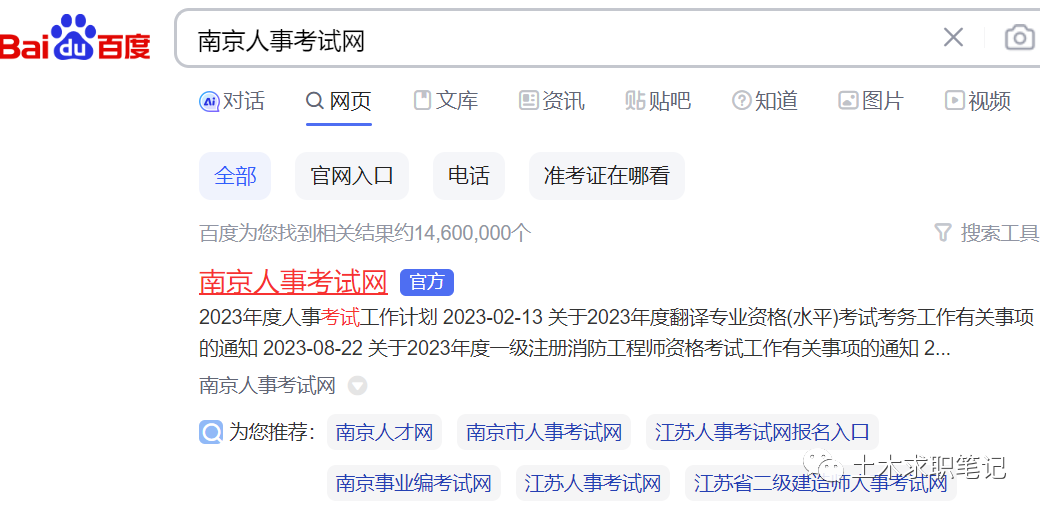Image resolution: width=1040 pixels, height=513 pixels.
Task: Switch to 对话 AI tab
Action: (231, 101)
